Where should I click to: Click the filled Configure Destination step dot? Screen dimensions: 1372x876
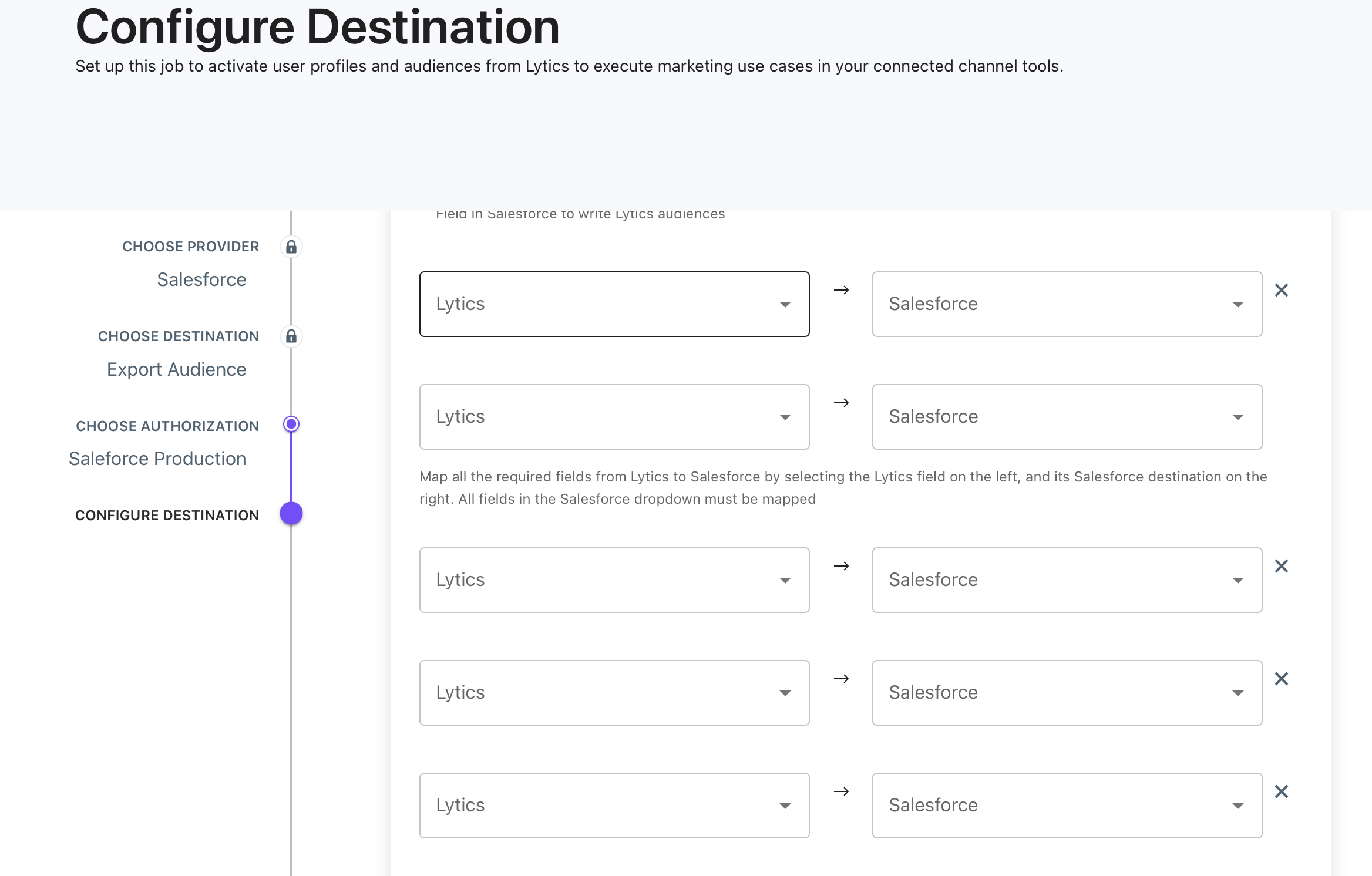[x=291, y=513]
